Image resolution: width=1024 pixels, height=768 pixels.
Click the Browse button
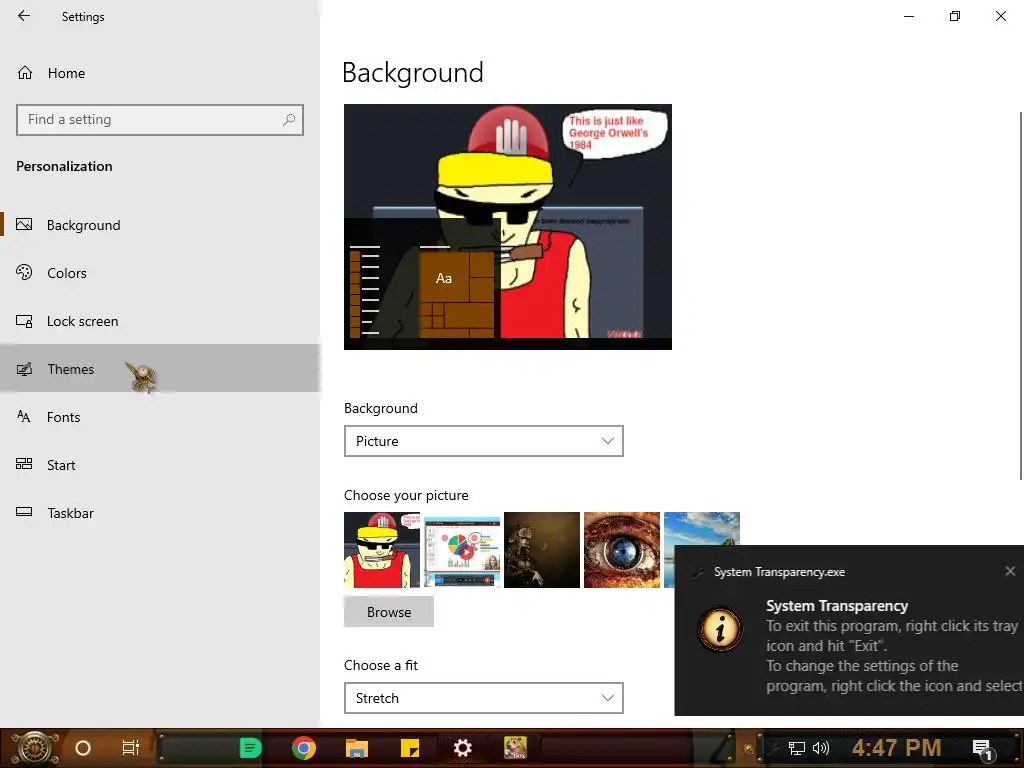(389, 612)
